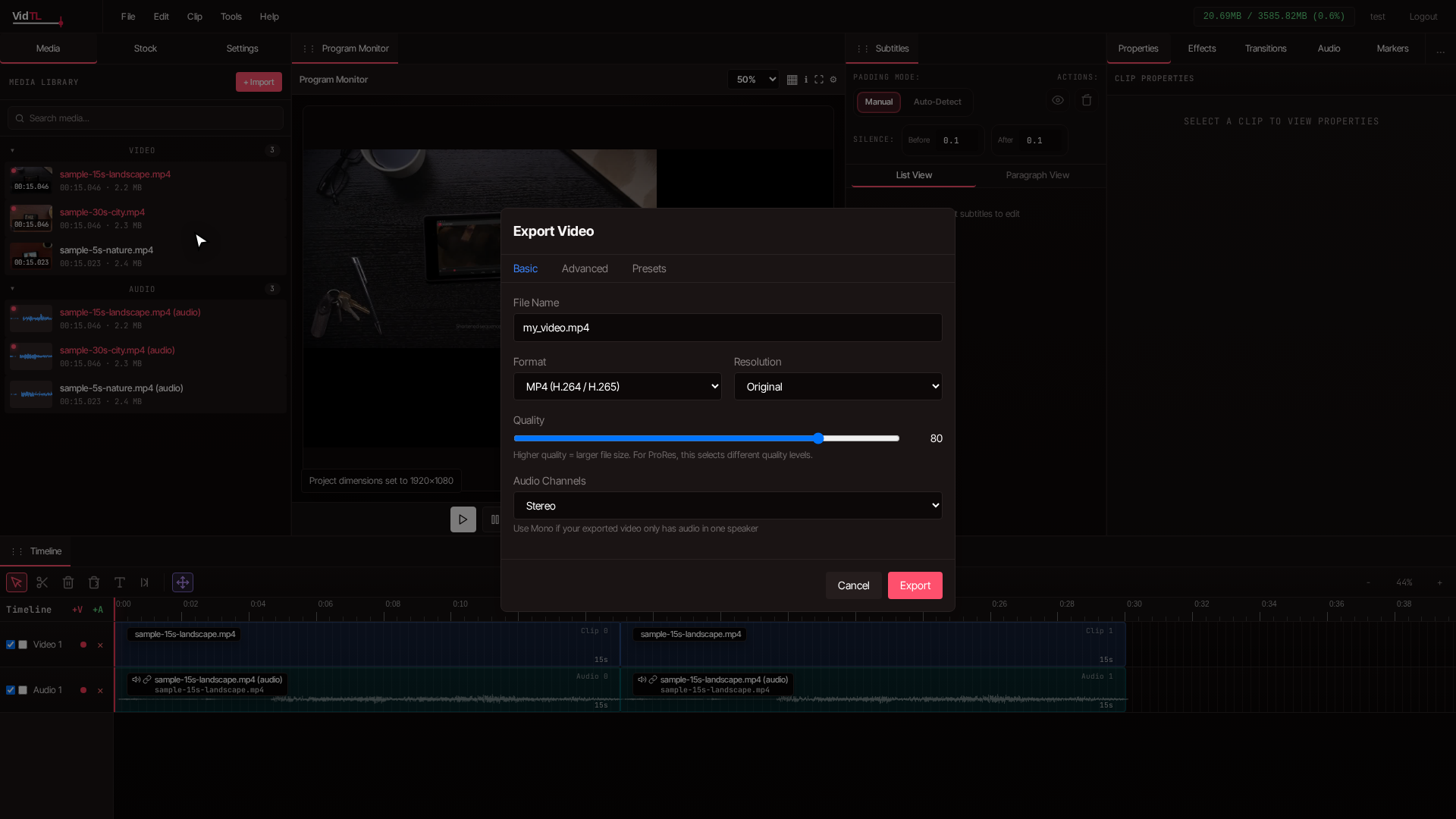Screen dimensions: 1456x819
Task: Click the File Name input field
Action: coord(728,328)
